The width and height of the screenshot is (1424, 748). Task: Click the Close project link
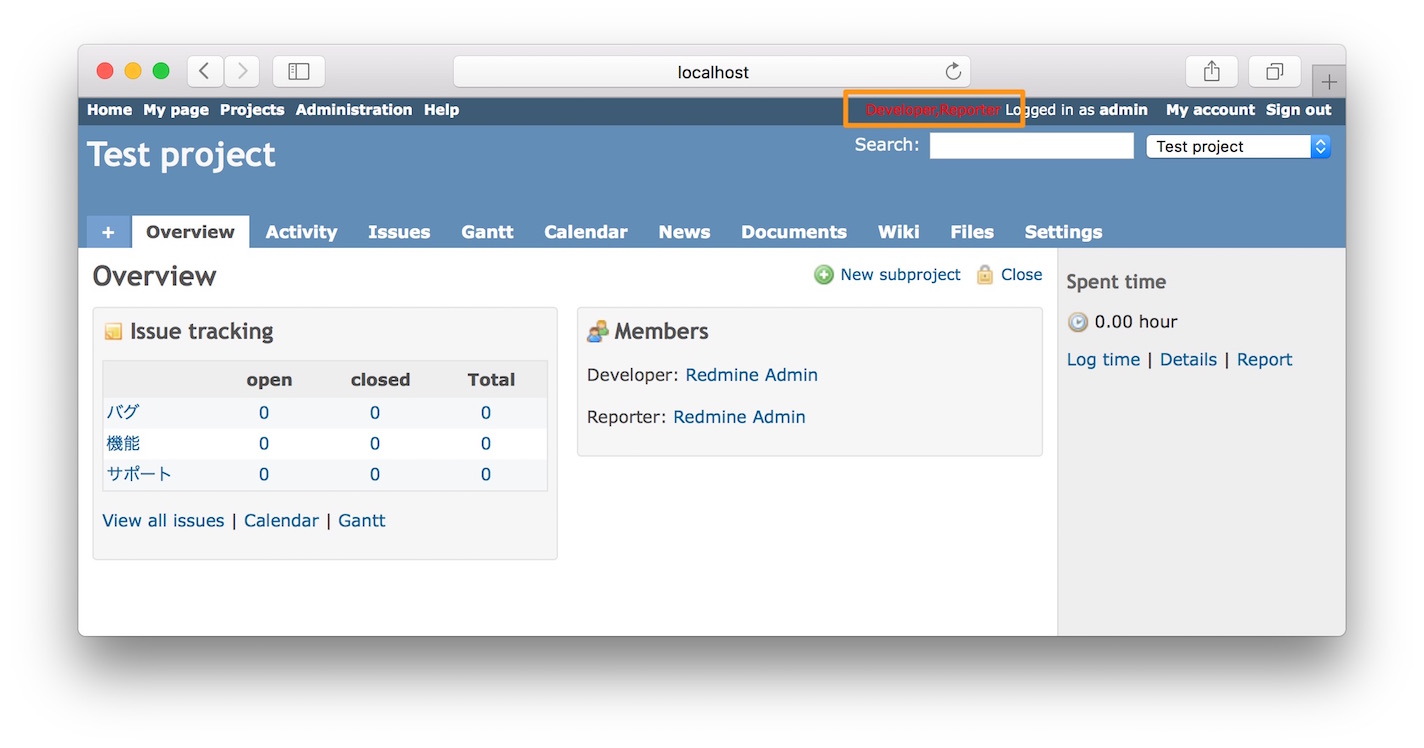pos(1022,275)
